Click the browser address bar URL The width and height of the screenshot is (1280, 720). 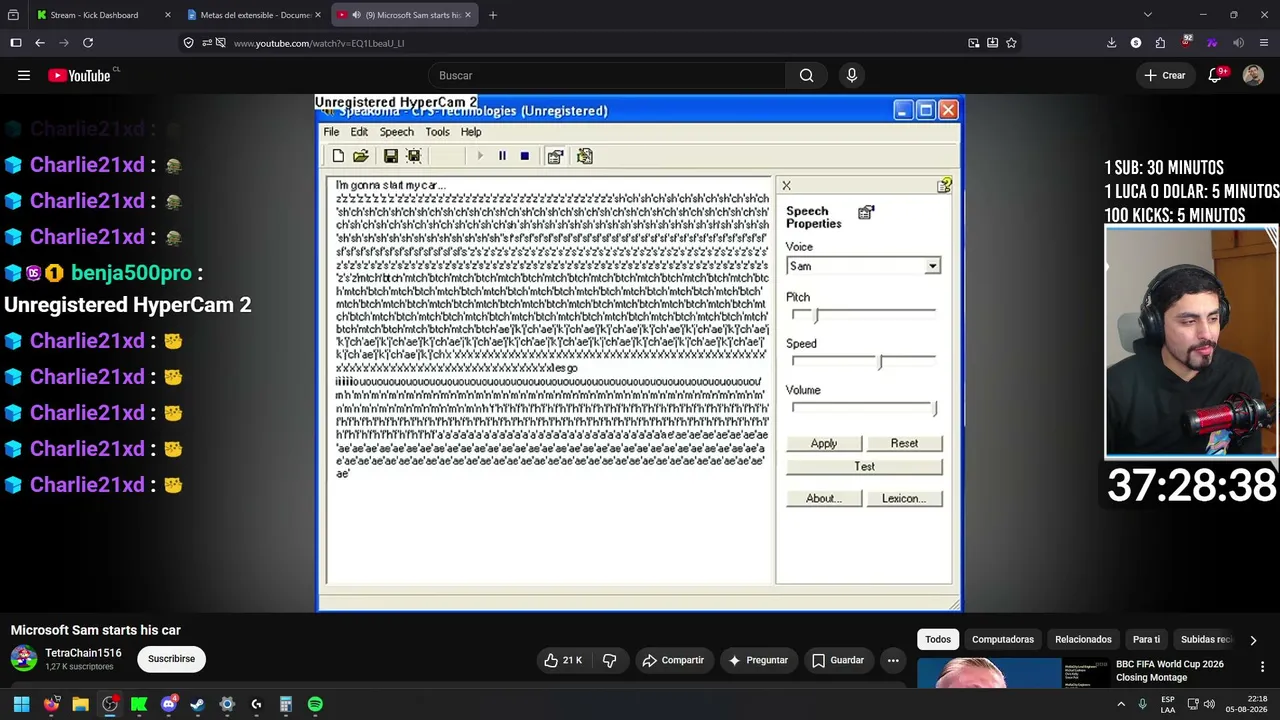(x=319, y=43)
